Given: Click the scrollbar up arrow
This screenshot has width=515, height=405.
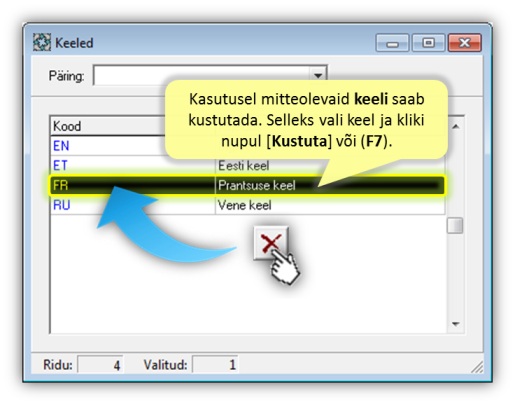Looking at the screenshot, I should pos(455,126).
